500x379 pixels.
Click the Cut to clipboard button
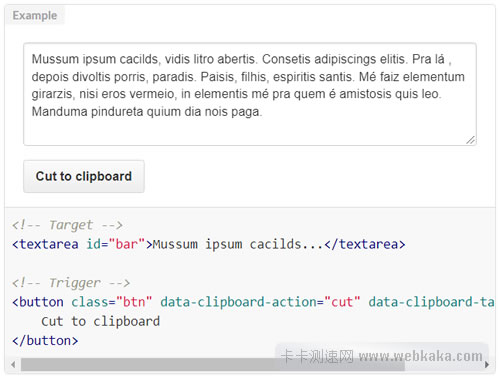[84, 176]
